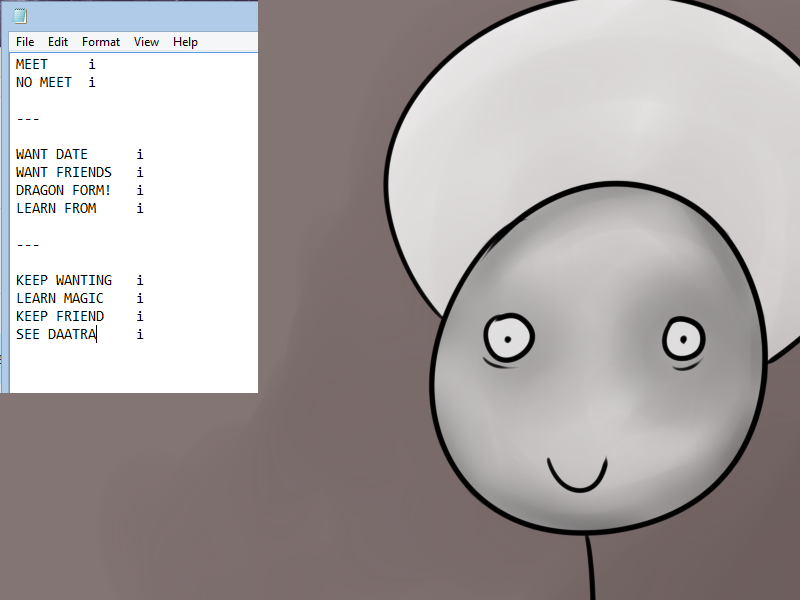Click the "KEEP WANTING" text line

click(64, 280)
